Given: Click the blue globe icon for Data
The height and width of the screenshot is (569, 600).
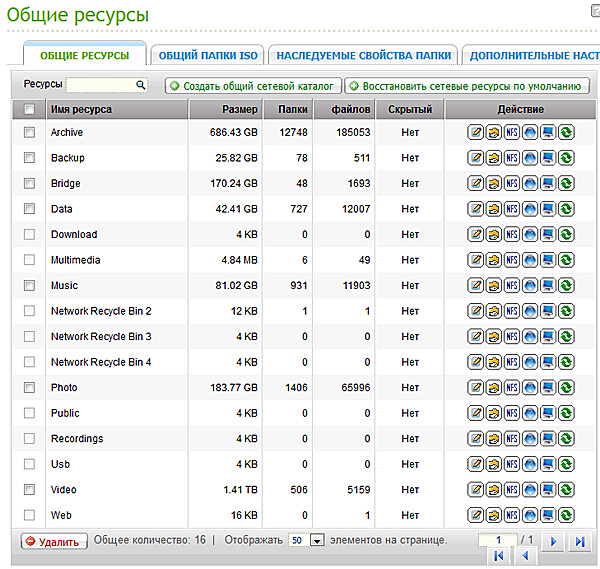Looking at the screenshot, I should tap(530, 209).
